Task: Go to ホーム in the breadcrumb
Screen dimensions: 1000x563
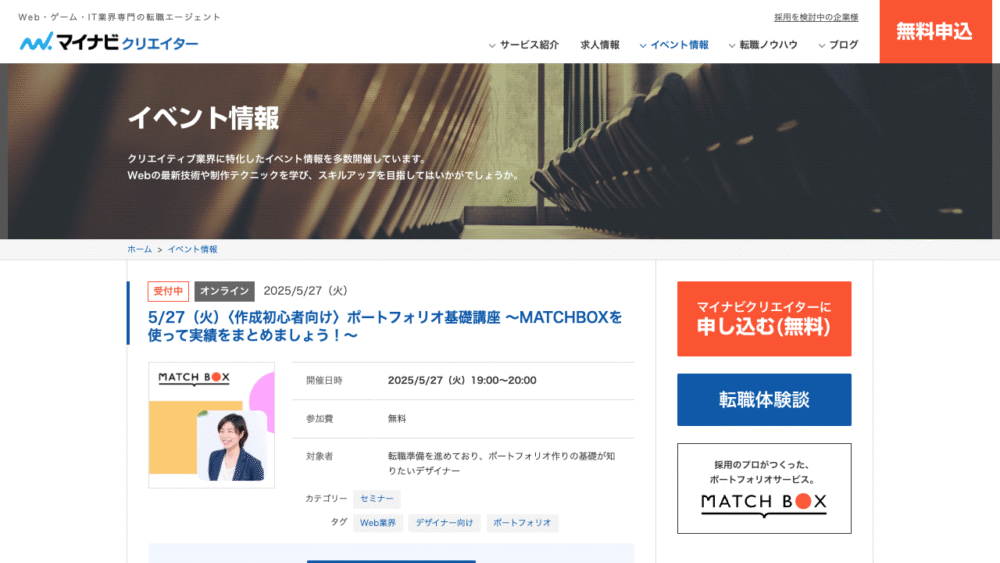Action: pos(139,249)
